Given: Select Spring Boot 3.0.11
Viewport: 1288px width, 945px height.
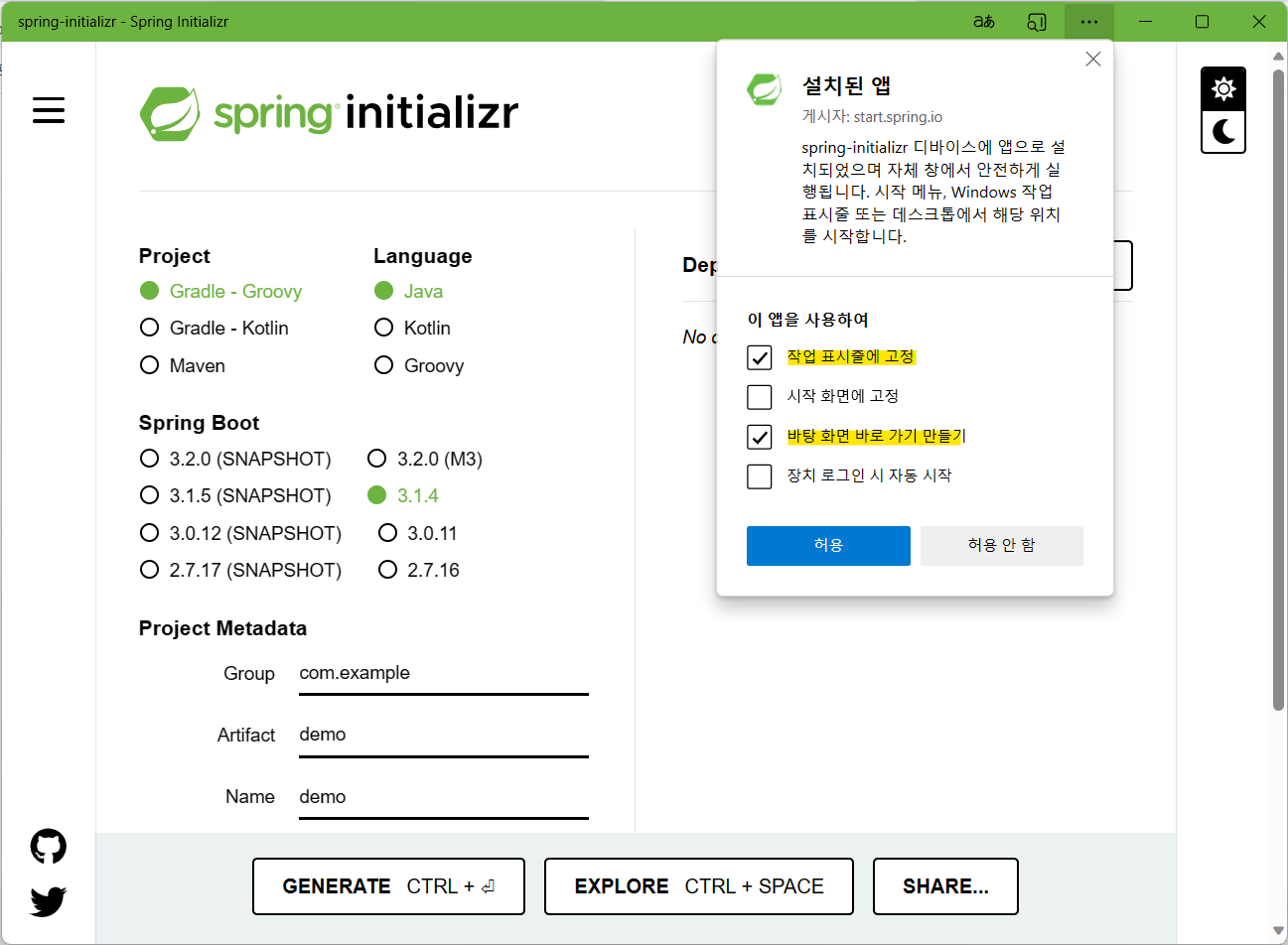Looking at the screenshot, I should [418, 533].
